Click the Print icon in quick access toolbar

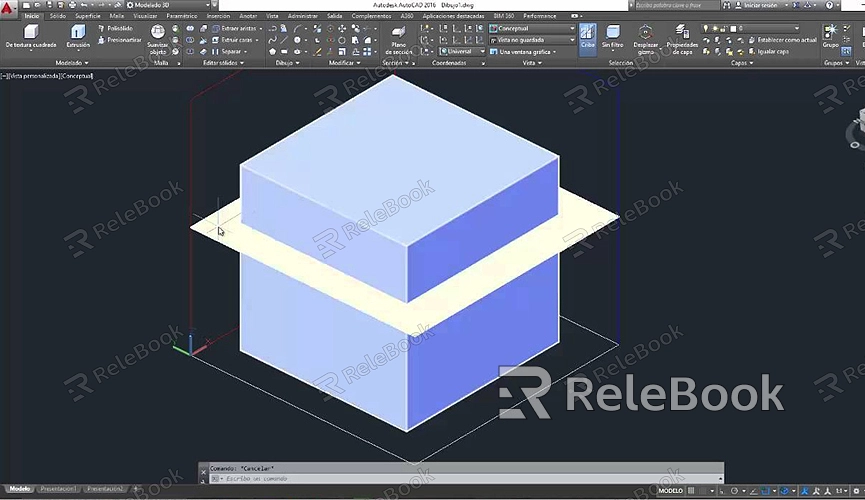pos(72,5)
